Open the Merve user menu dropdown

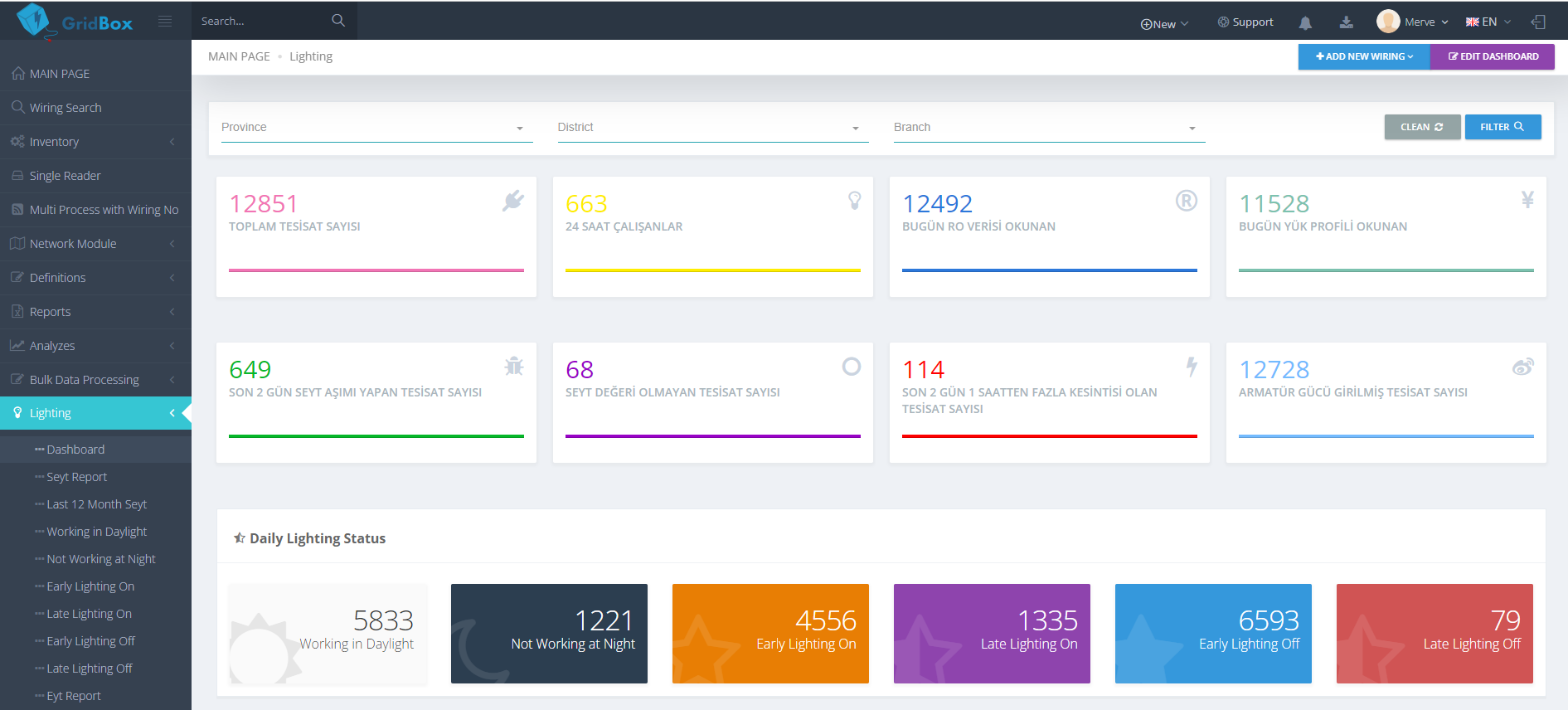pyautogui.click(x=1426, y=22)
